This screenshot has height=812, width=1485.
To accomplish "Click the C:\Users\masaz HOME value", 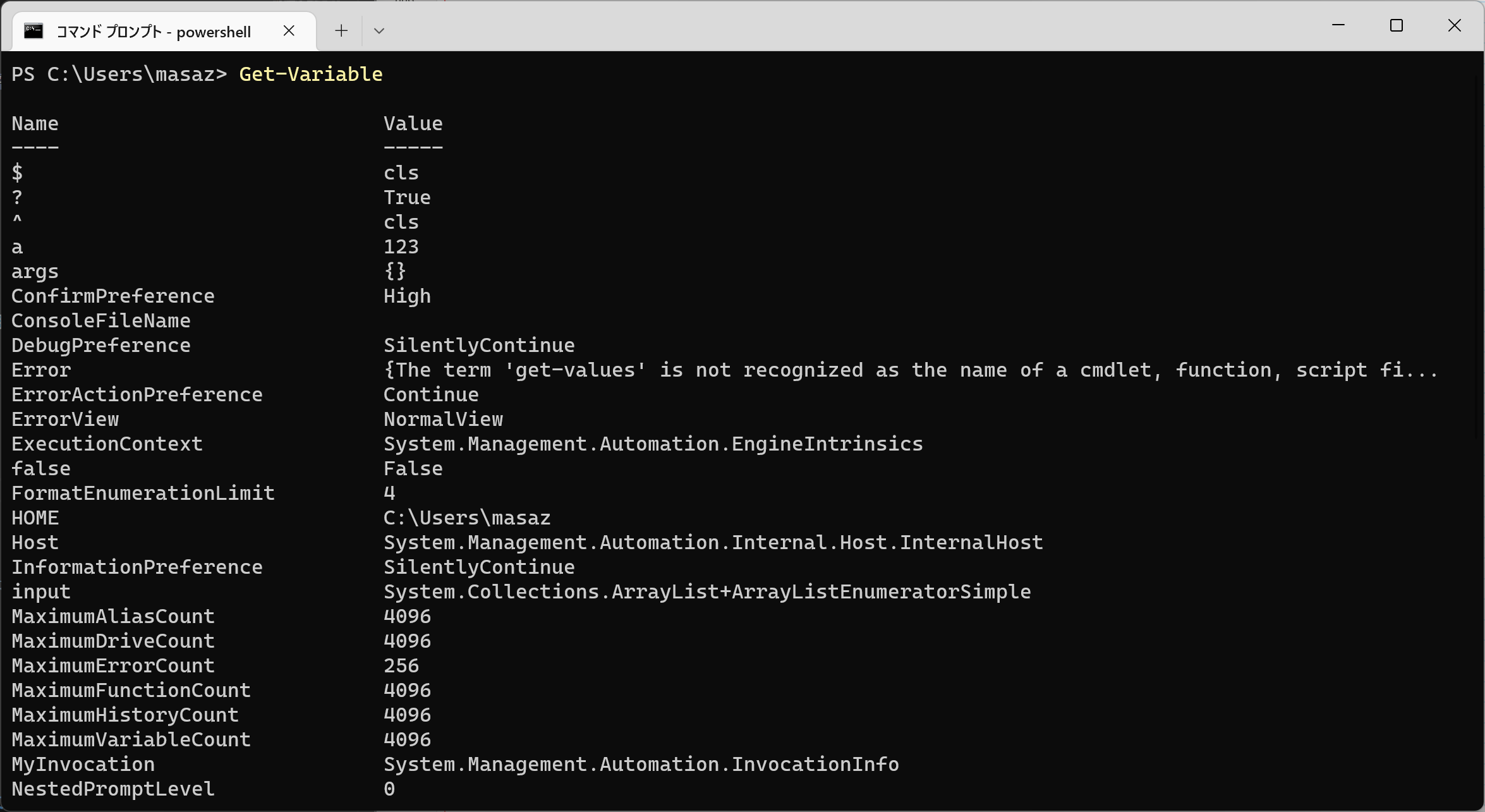I will 466,518.
